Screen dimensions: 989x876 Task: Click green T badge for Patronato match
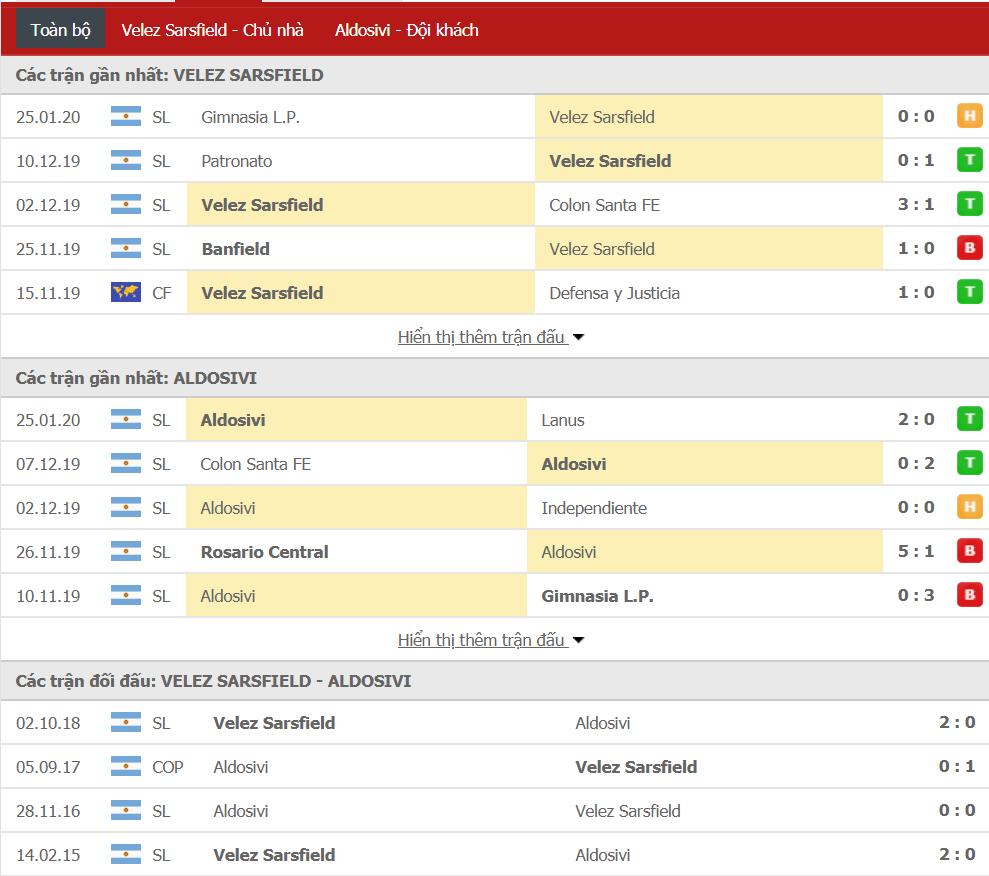[969, 160]
